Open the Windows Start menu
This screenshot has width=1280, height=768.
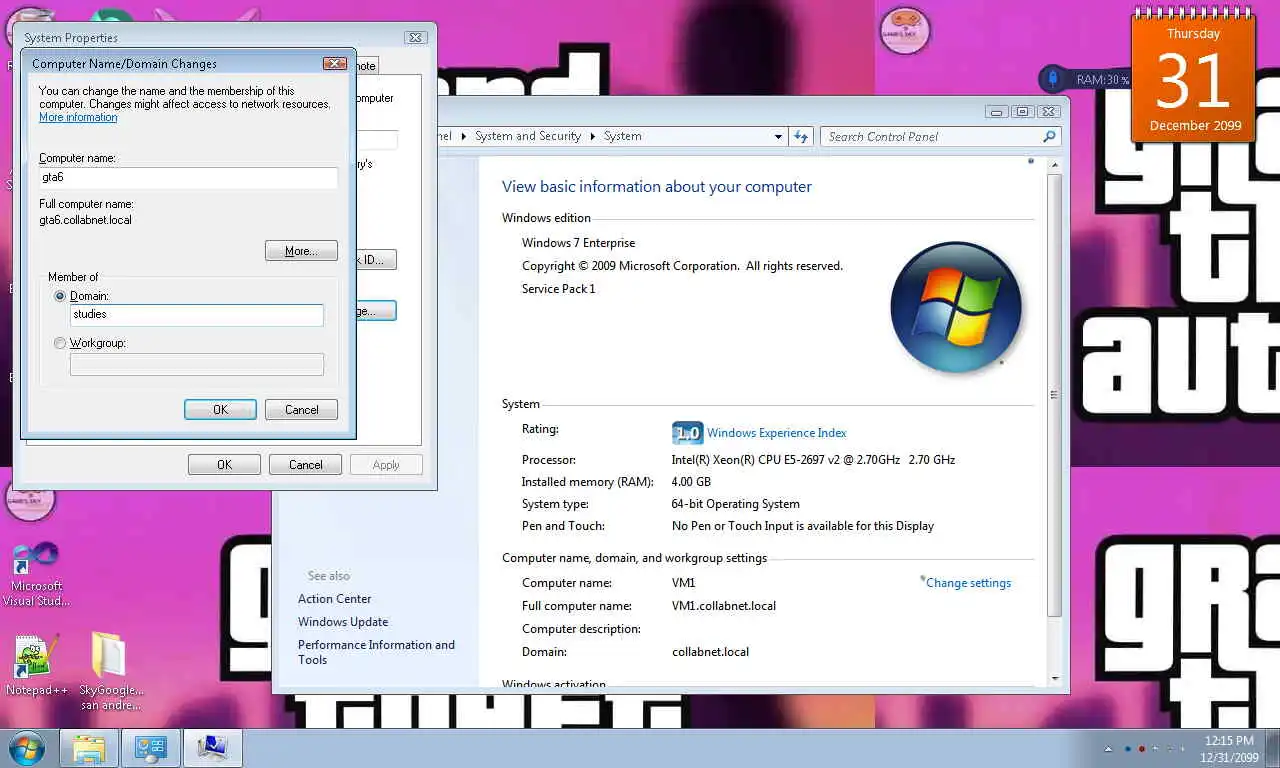pos(26,748)
